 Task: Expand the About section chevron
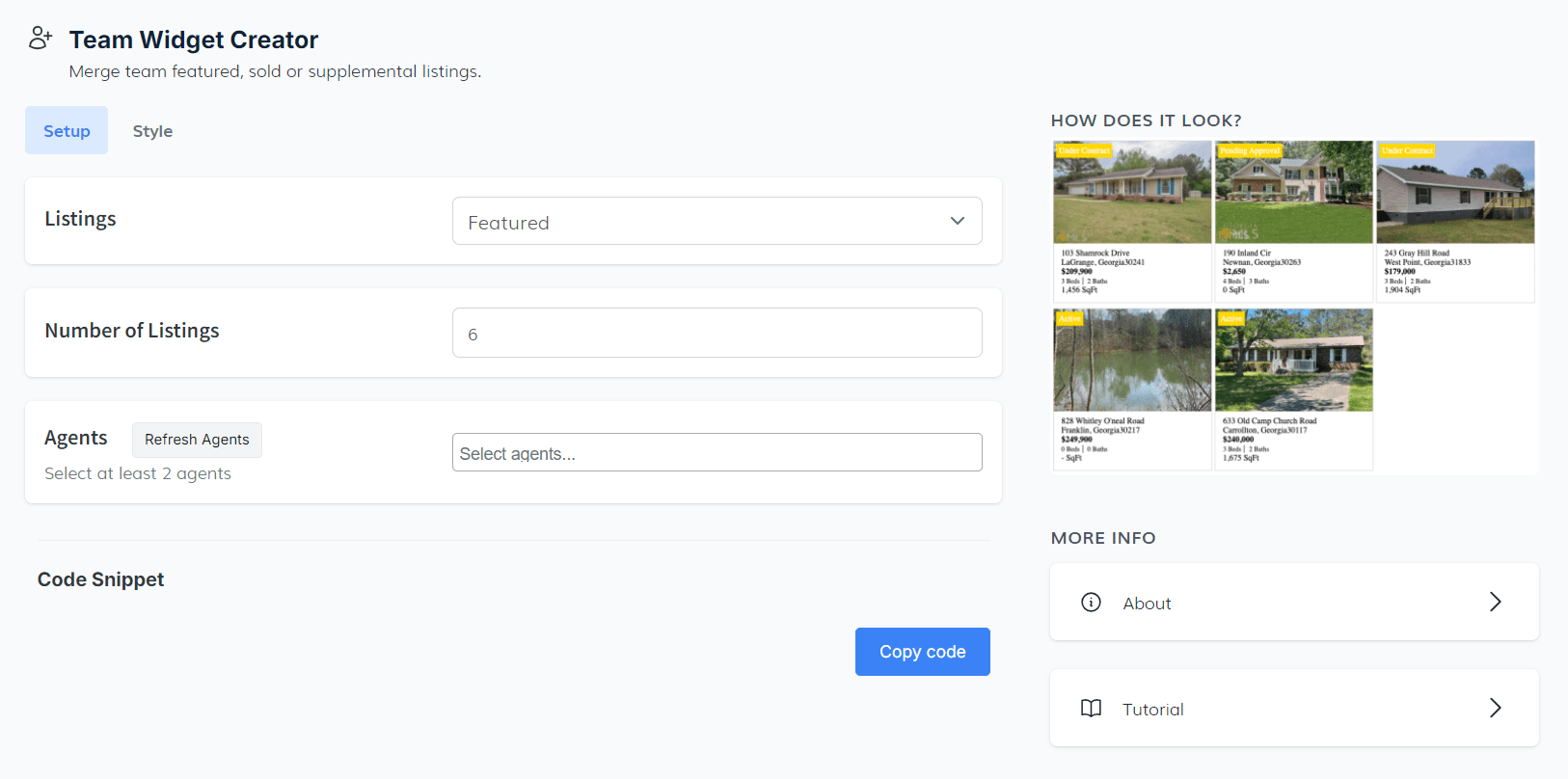[1495, 602]
